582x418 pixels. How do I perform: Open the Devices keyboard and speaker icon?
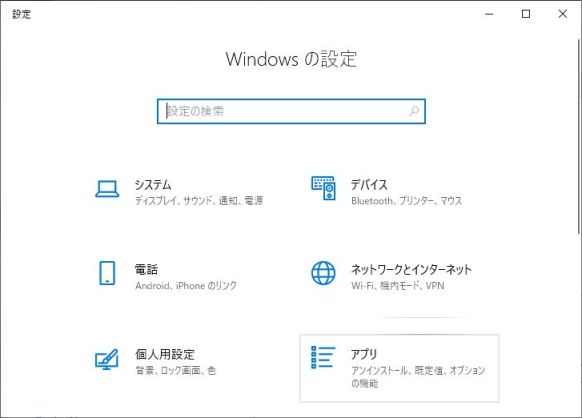(x=323, y=188)
